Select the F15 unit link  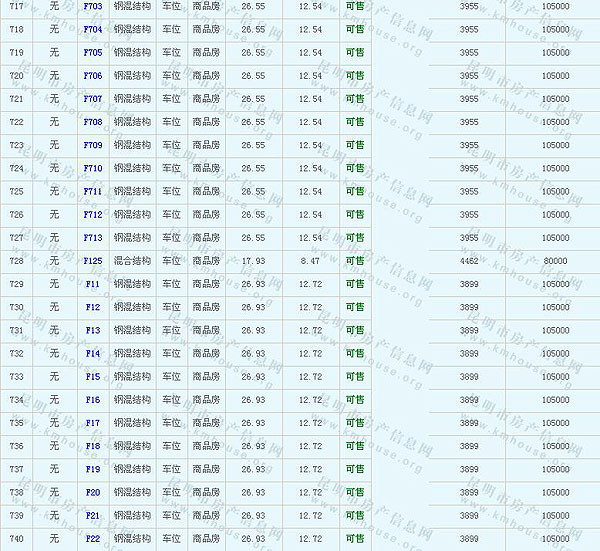93,377
